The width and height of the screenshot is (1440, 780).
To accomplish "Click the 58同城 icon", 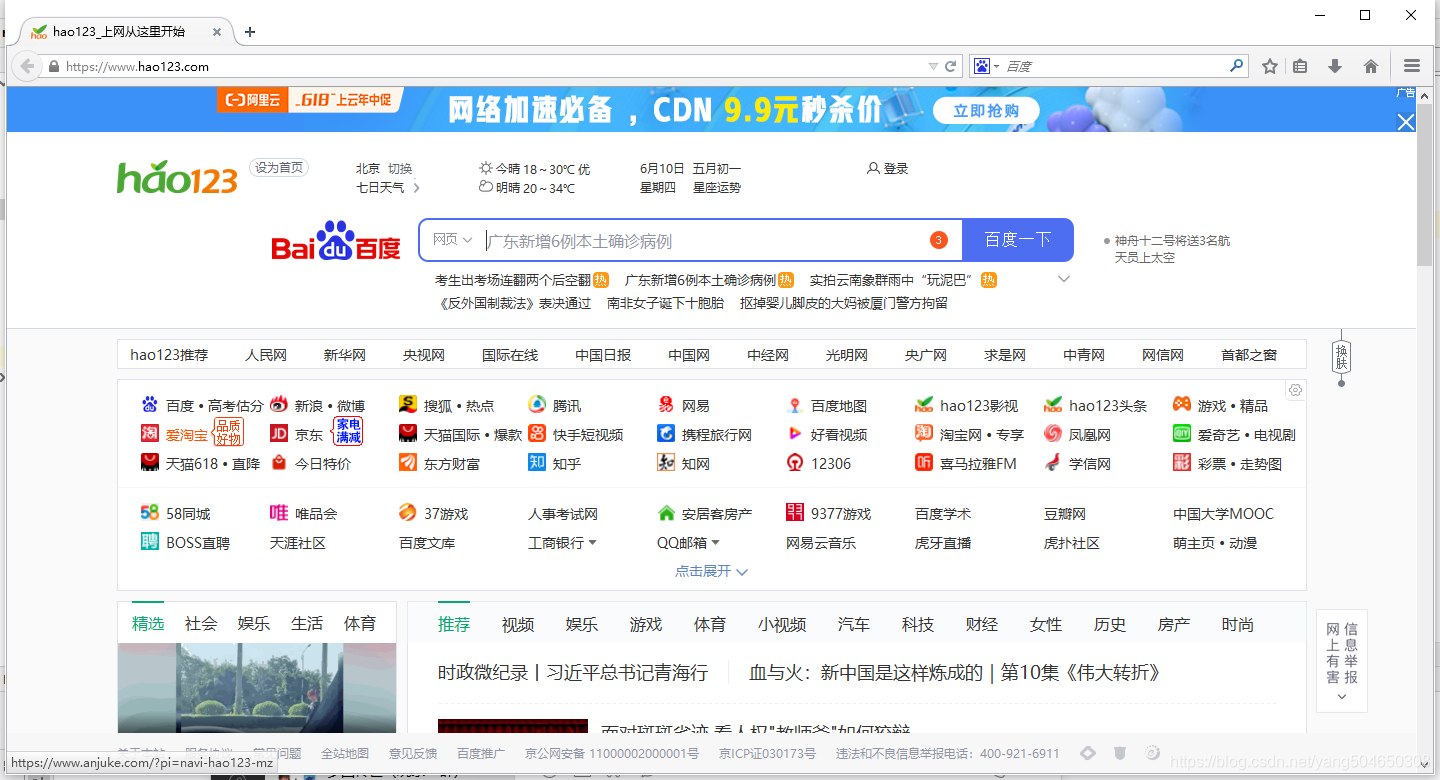I will coord(150,513).
